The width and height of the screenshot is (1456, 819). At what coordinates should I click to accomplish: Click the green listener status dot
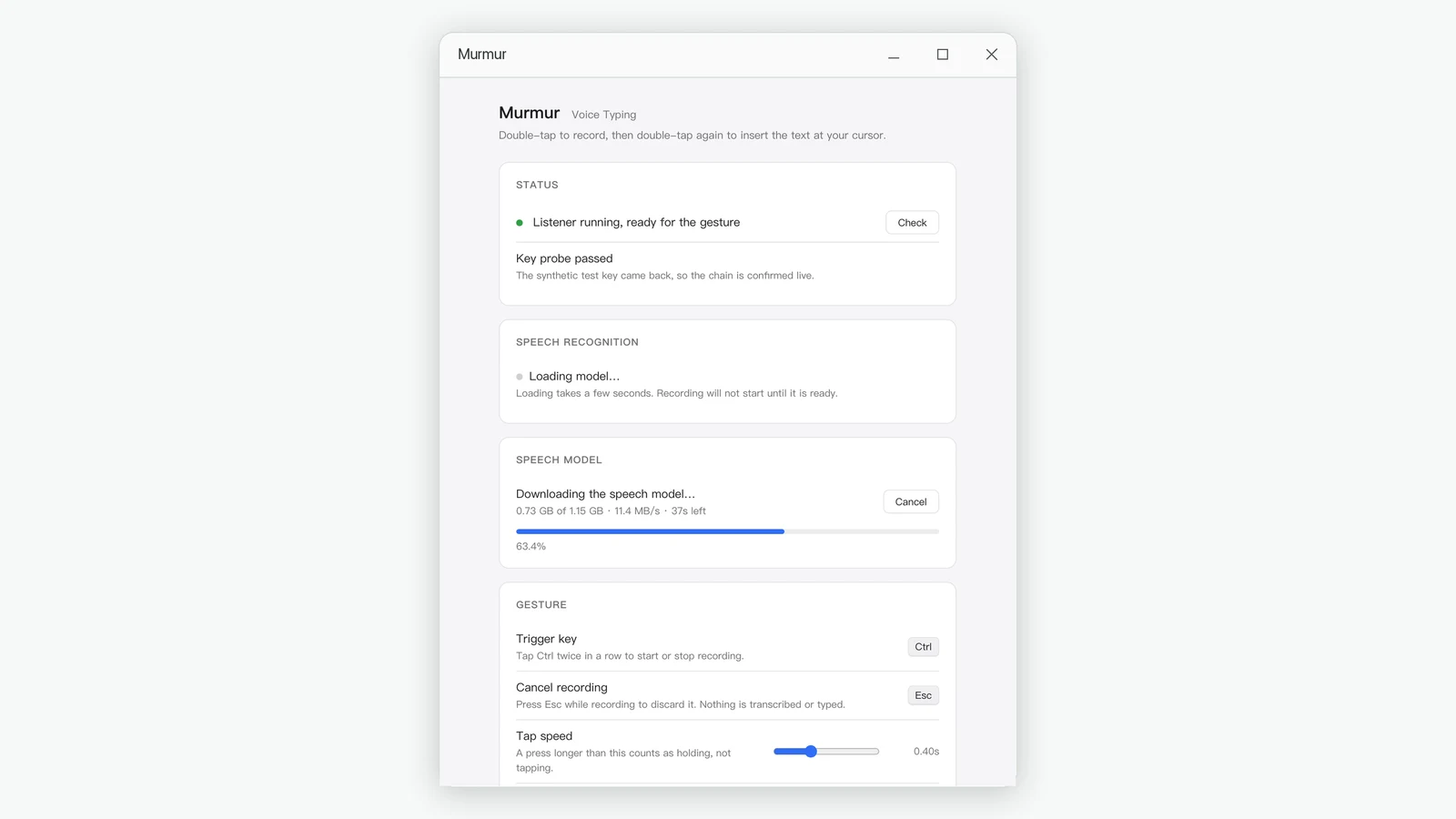click(x=520, y=223)
